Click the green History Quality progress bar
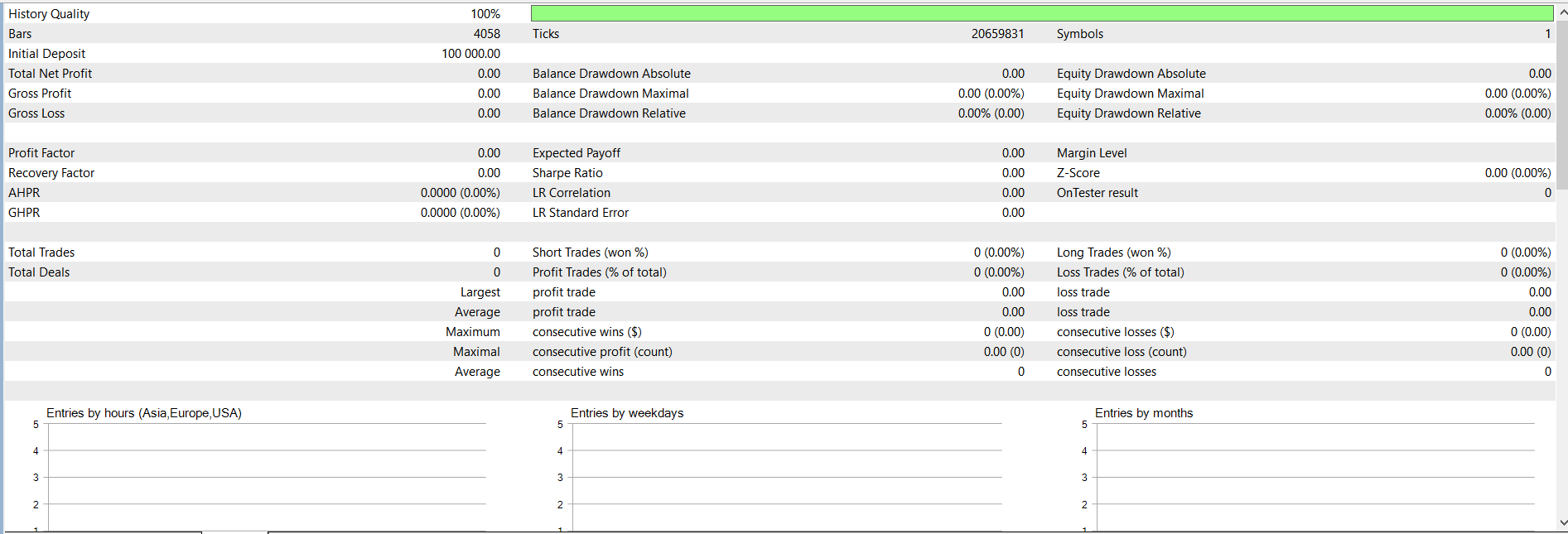 click(x=1041, y=13)
